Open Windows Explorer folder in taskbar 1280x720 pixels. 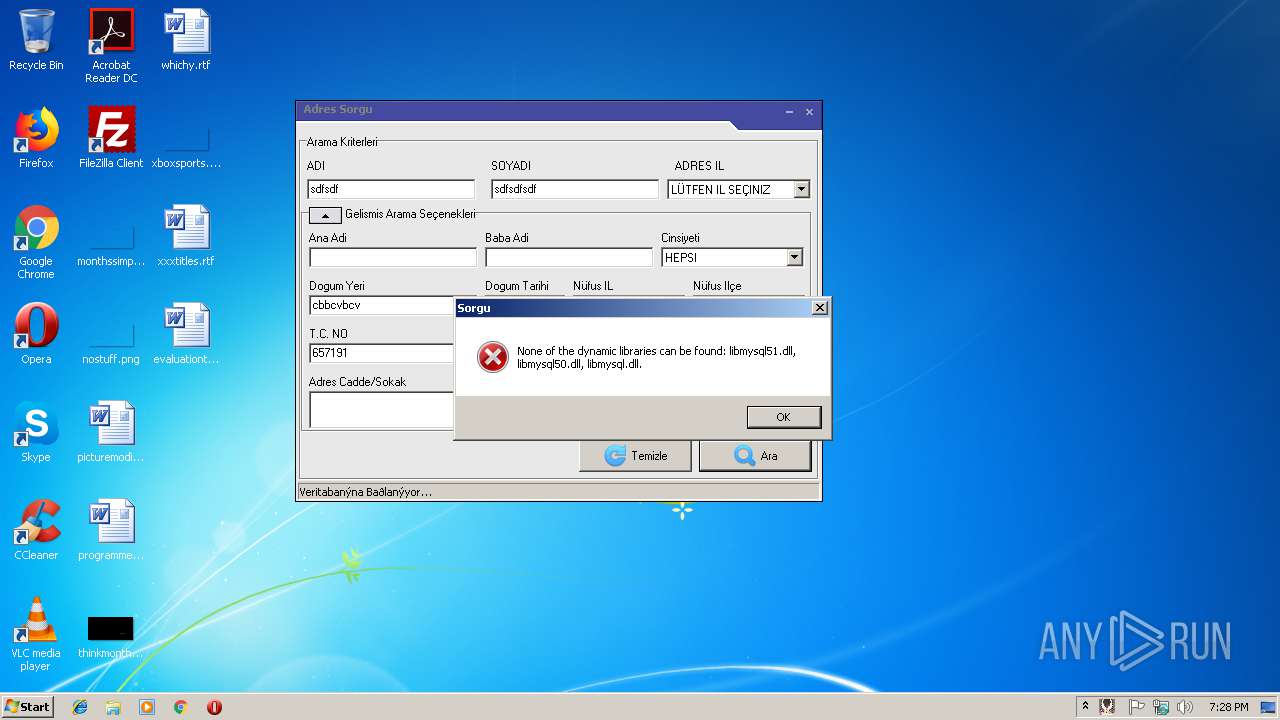(113, 707)
